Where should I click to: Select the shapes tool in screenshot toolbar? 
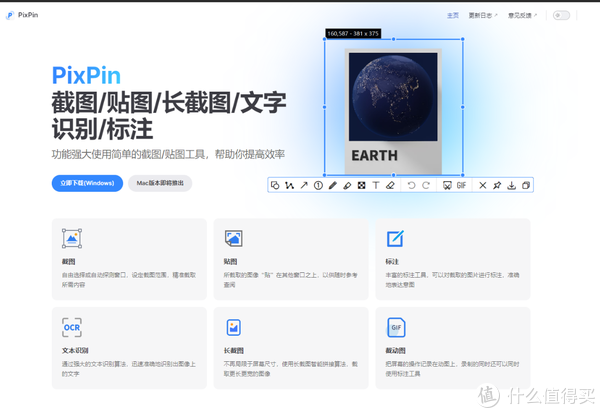pos(276,185)
